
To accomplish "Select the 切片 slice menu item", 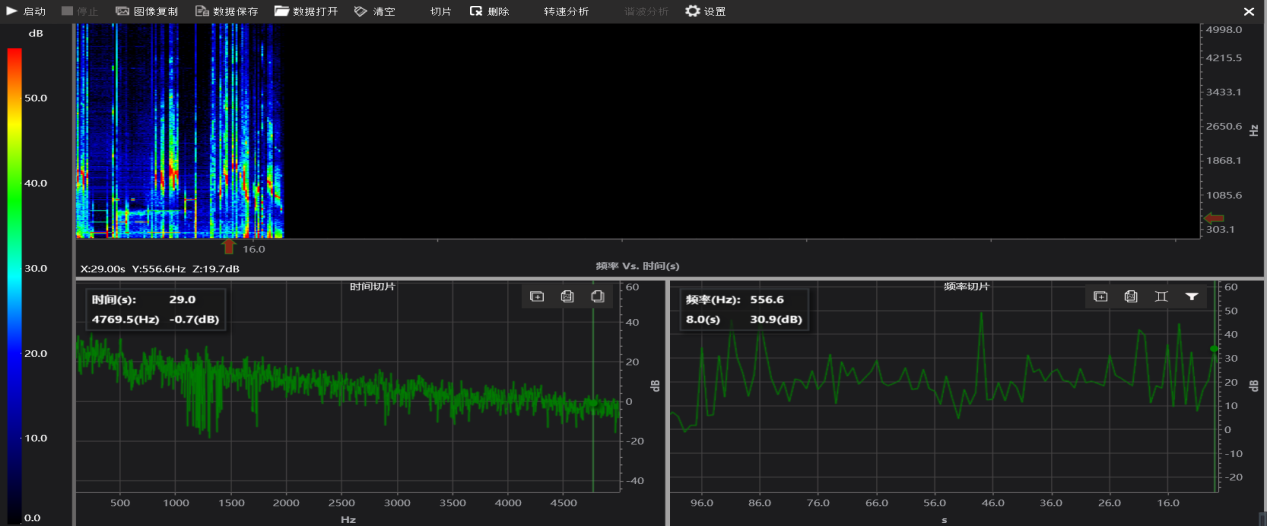I will tap(441, 12).
